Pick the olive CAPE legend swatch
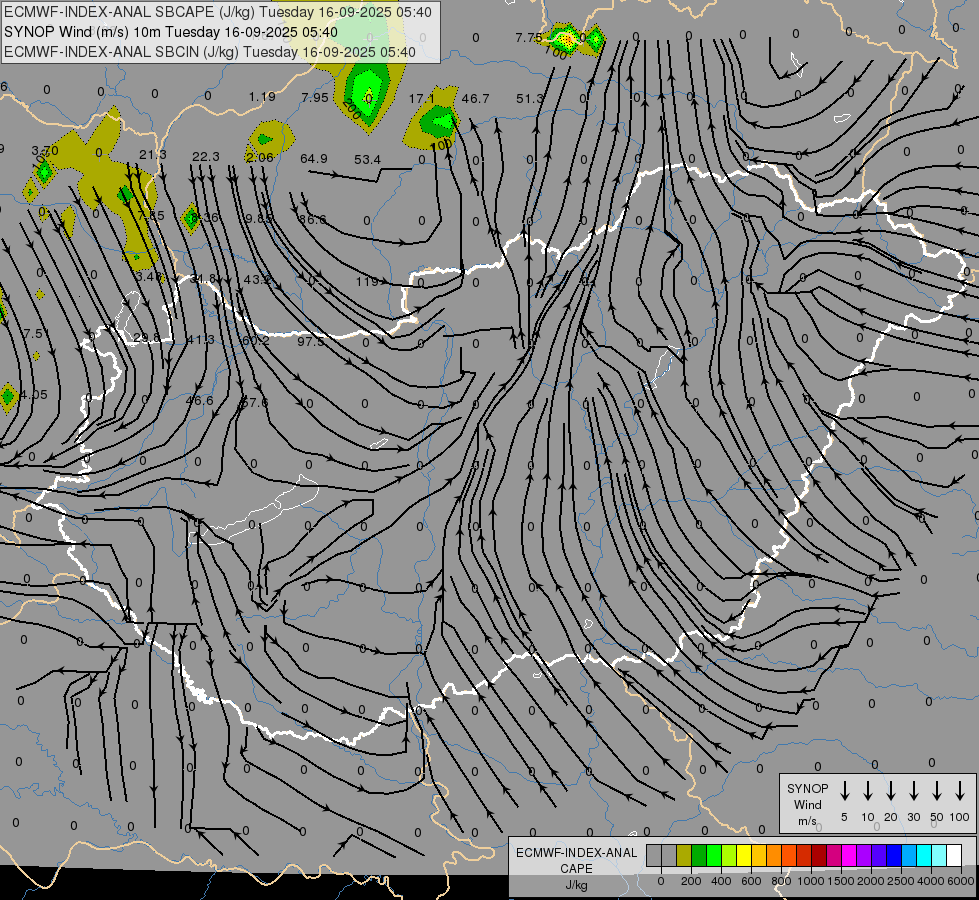 [x=684, y=855]
